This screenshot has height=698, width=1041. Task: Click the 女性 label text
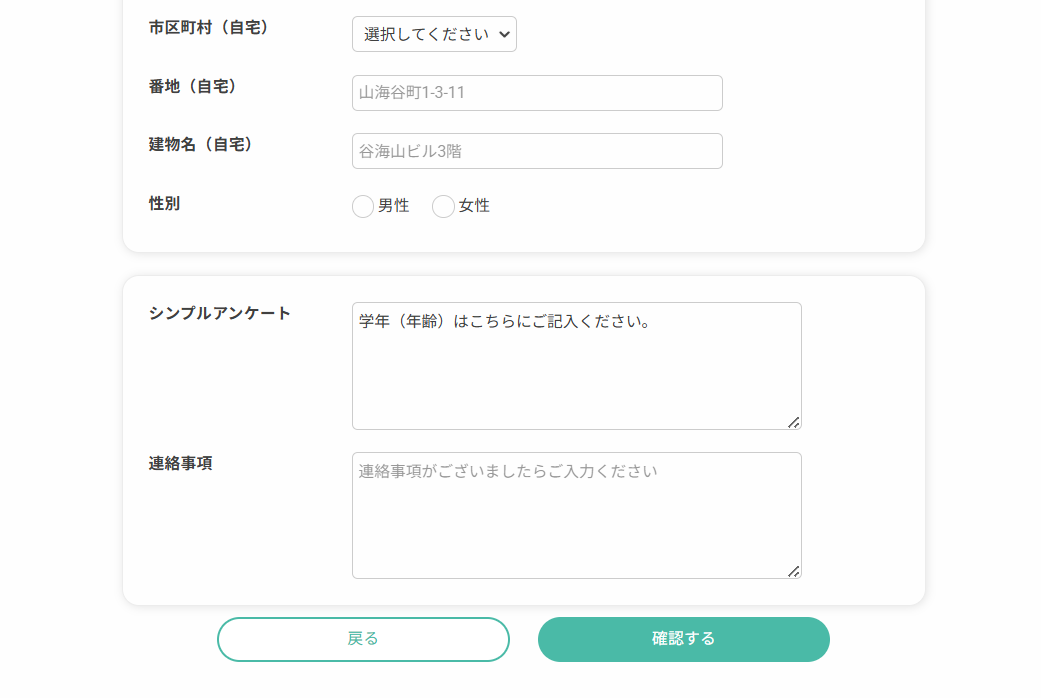point(474,206)
